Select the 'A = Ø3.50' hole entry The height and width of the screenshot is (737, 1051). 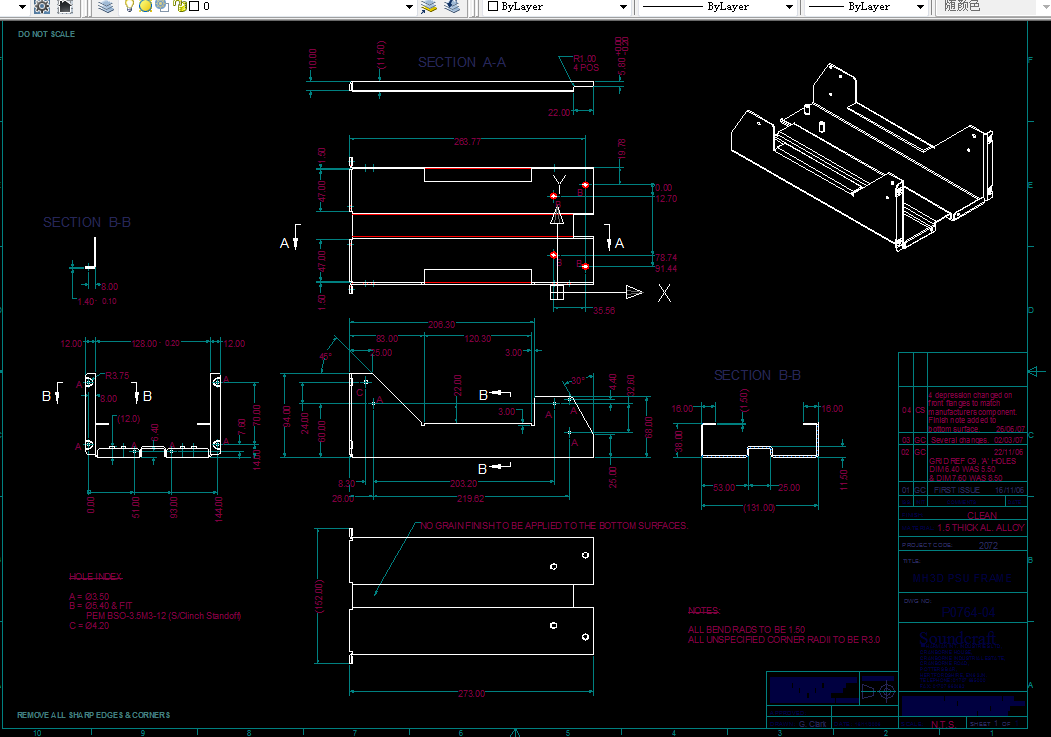[x=89, y=596]
